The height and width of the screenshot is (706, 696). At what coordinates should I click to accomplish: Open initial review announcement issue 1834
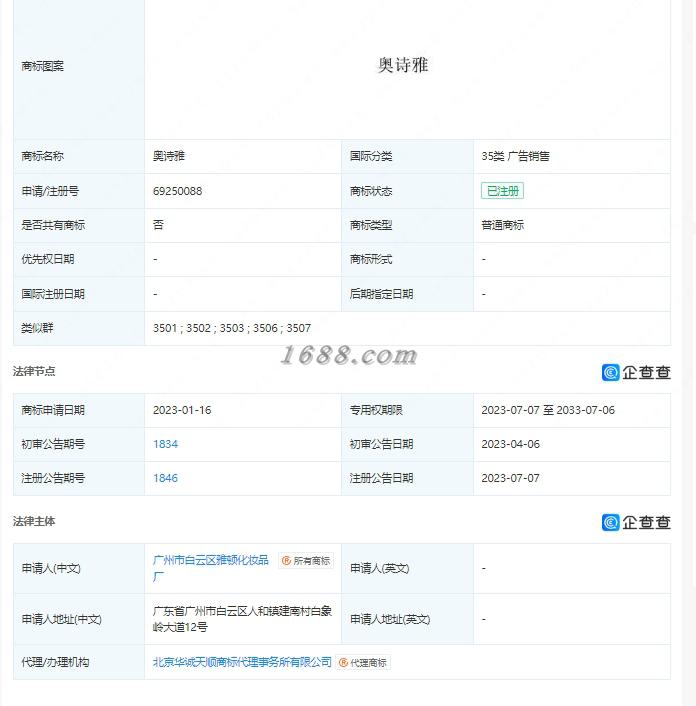pyautogui.click(x=165, y=444)
